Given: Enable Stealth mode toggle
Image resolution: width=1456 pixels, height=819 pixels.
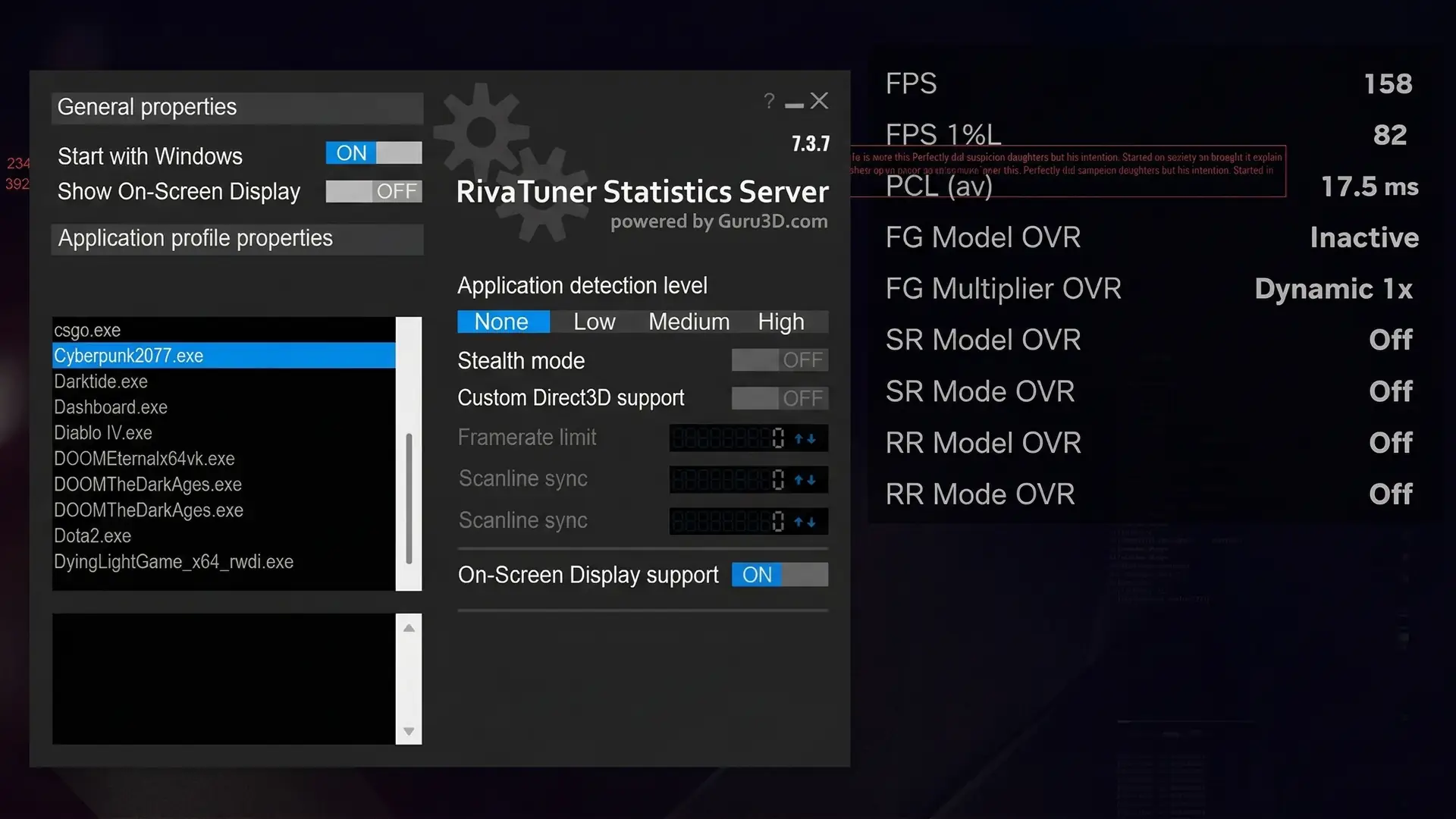Looking at the screenshot, I should [780, 360].
